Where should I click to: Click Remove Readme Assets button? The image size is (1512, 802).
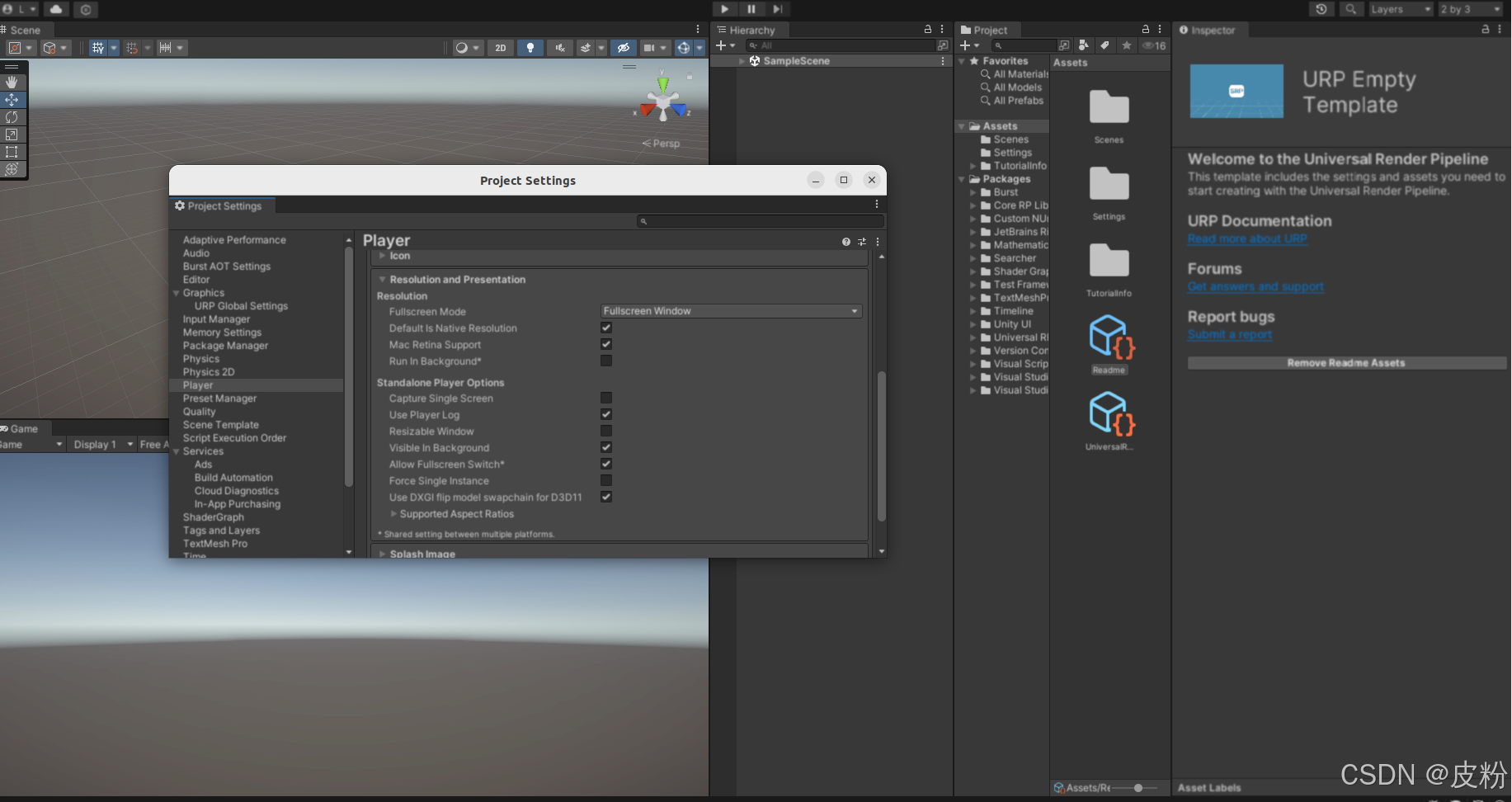tap(1346, 363)
